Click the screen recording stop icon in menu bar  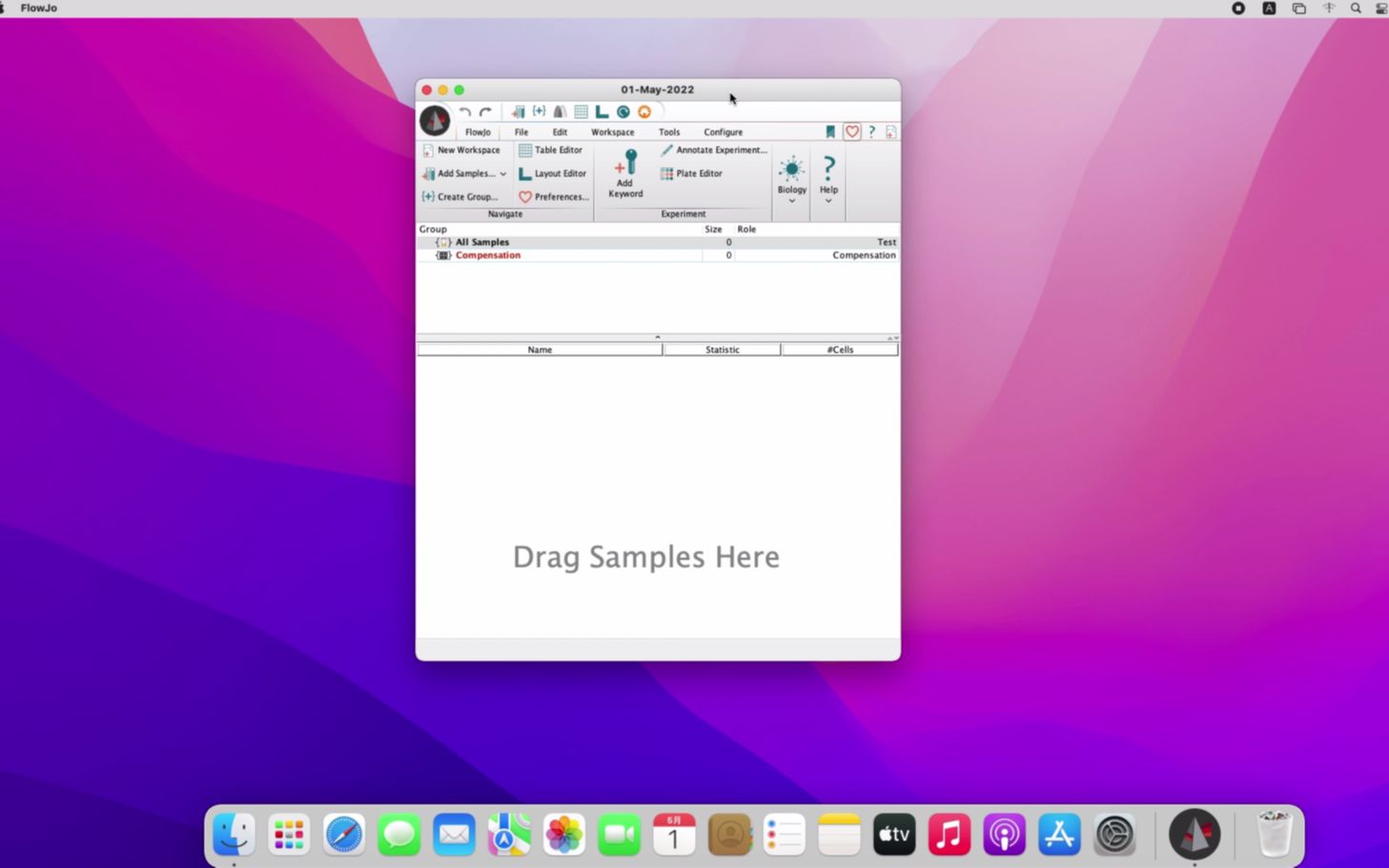pyautogui.click(x=1238, y=8)
